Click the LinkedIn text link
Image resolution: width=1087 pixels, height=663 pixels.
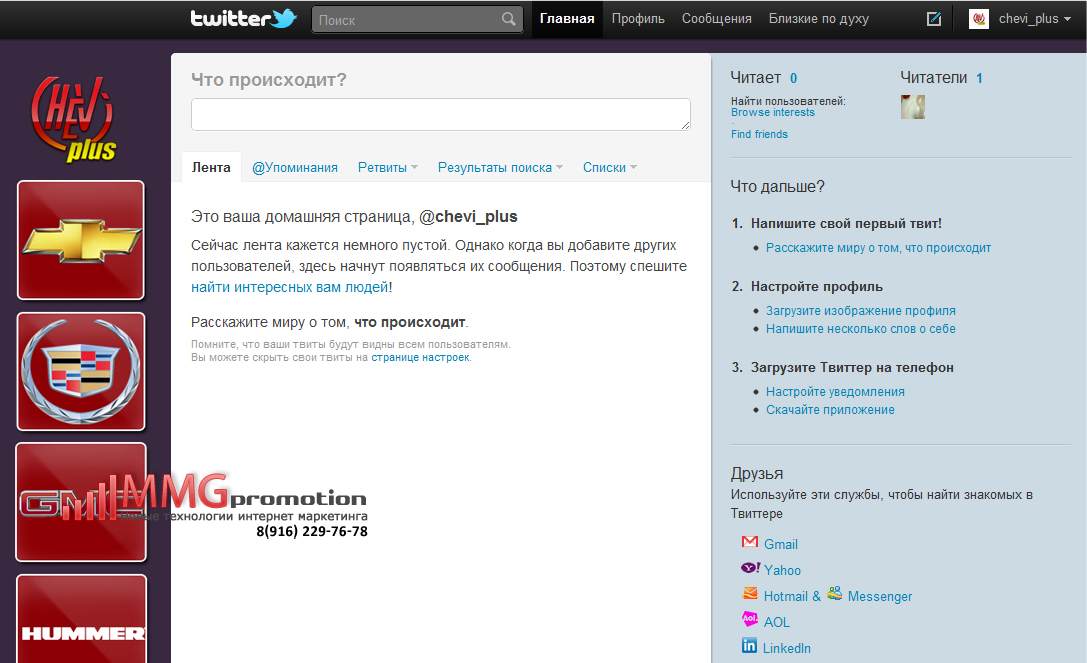click(787, 648)
